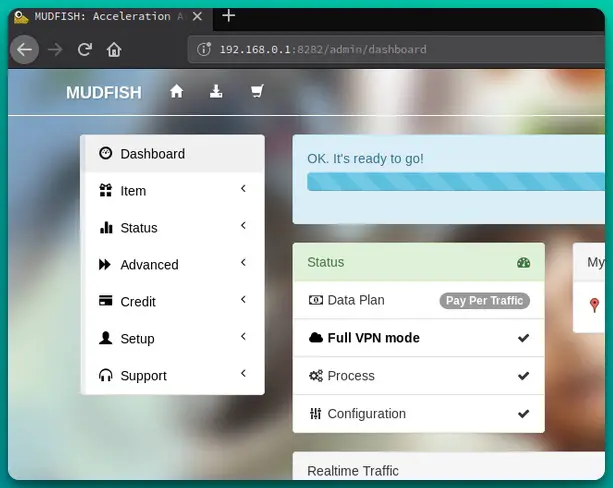
Task: Click the Process row checkmark
Action: [x=523, y=376]
